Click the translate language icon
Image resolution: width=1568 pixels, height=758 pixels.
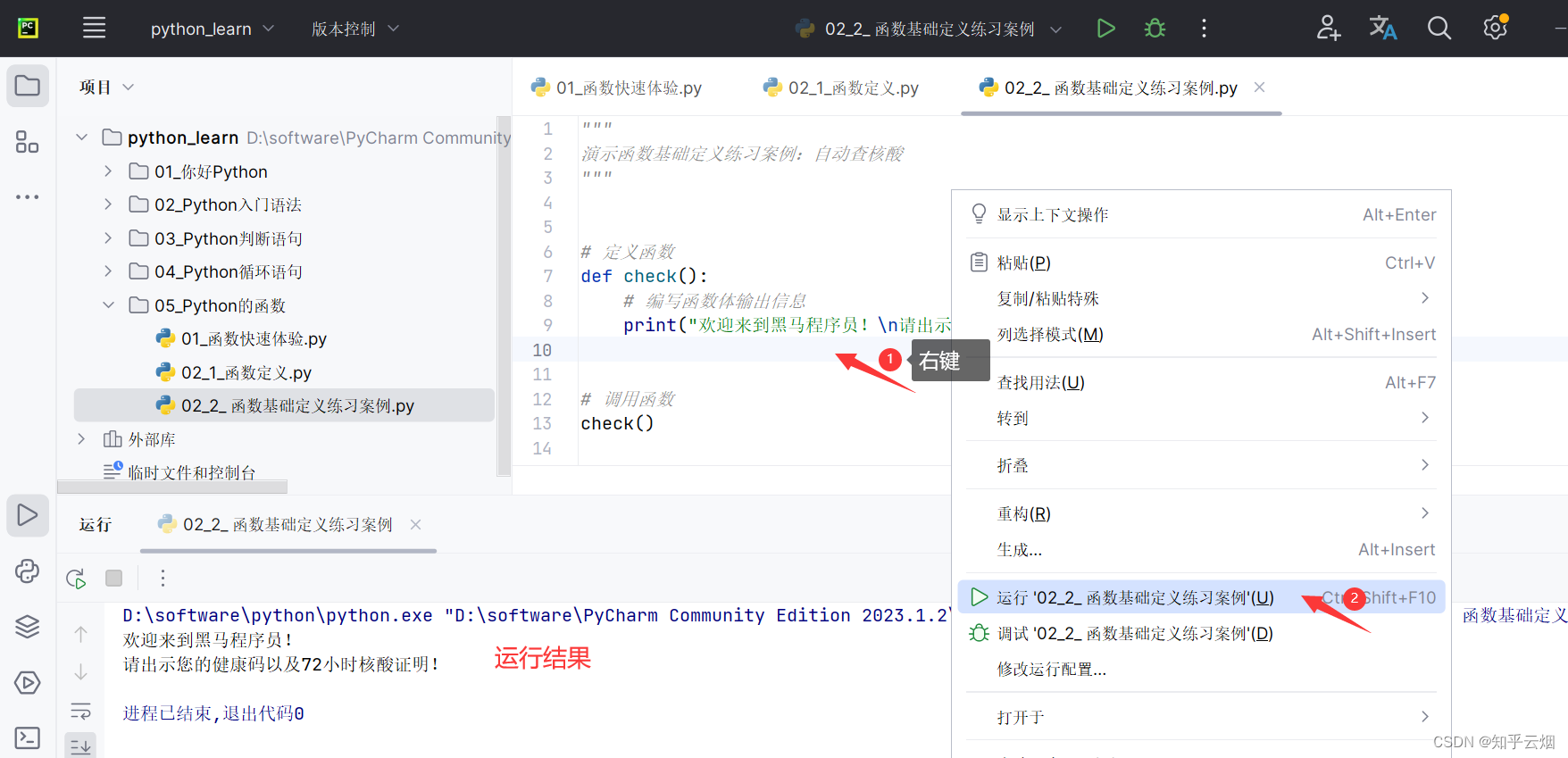1383,29
